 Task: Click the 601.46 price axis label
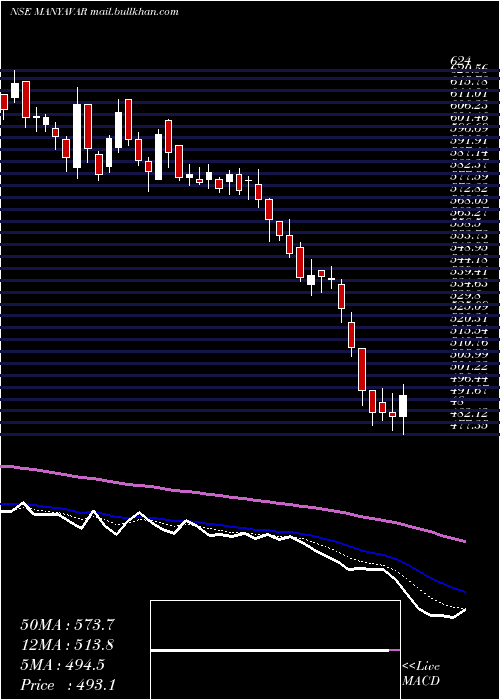coord(468,118)
